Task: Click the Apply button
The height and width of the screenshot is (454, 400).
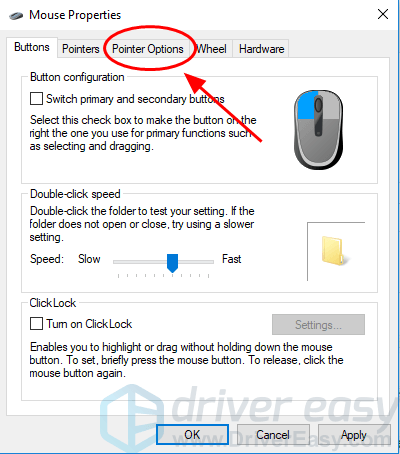Action: tap(354, 435)
